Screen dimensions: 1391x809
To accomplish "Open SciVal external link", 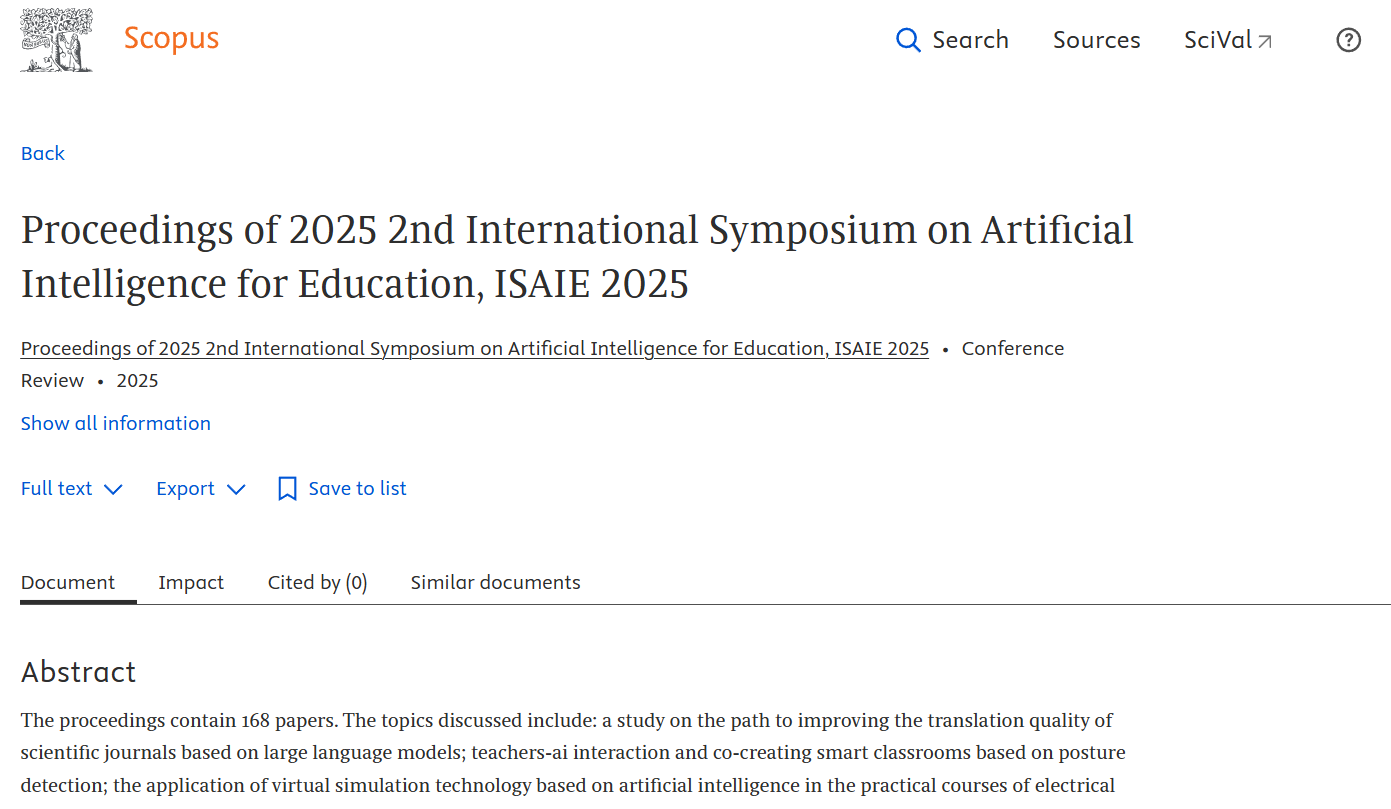I will pyautogui.click(x=1228, y=40).
